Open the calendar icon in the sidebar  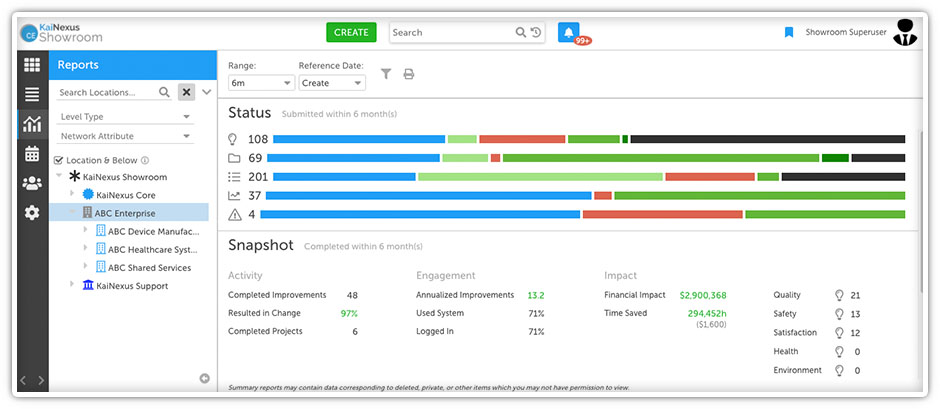point(32,153)
